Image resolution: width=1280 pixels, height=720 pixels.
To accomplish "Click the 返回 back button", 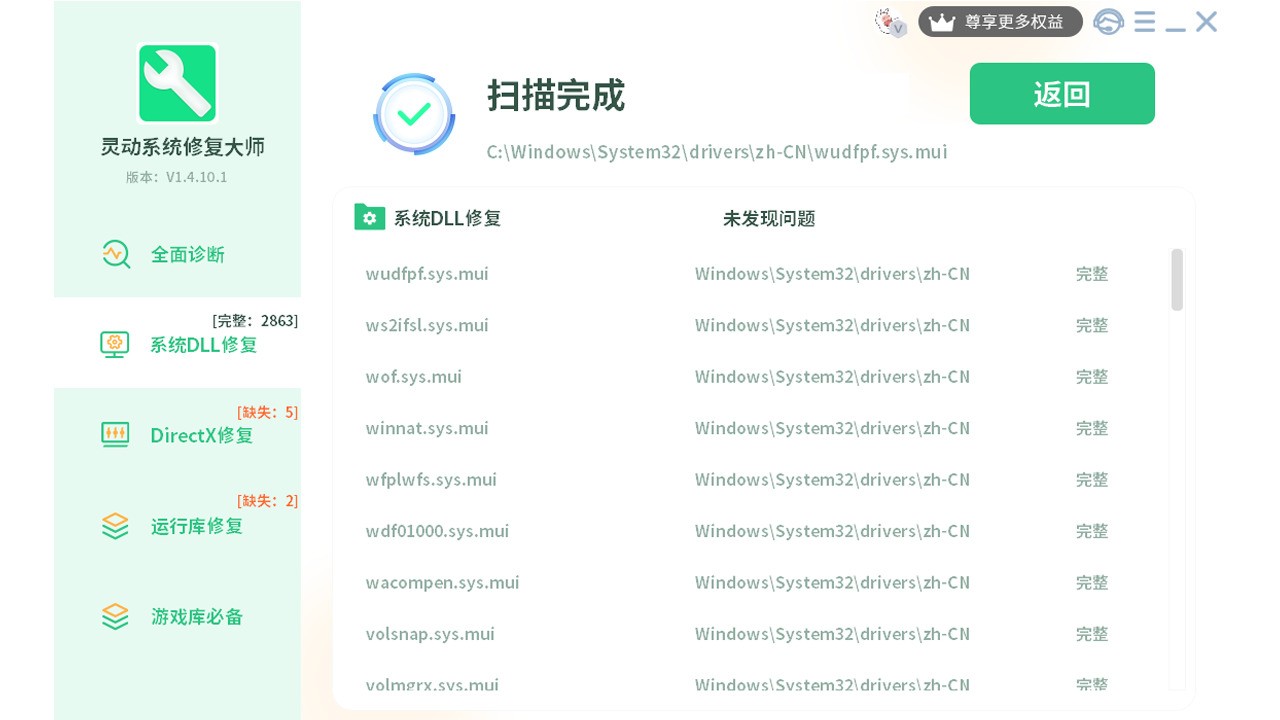I will pyautogui.click(x=1062, y=93).
